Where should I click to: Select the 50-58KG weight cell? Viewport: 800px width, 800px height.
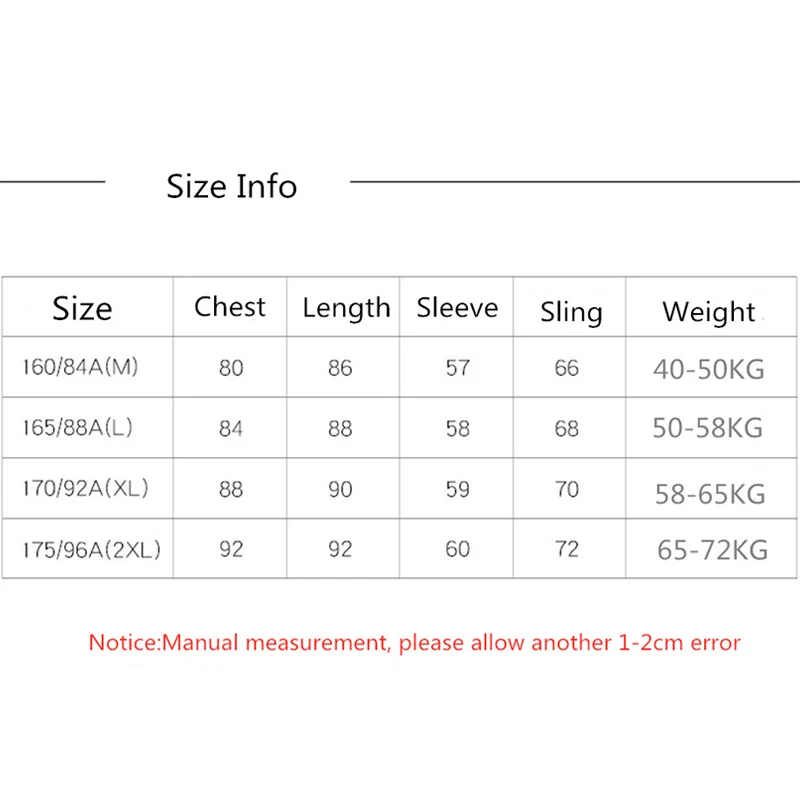pyautogui.click(x=708, y=429)
